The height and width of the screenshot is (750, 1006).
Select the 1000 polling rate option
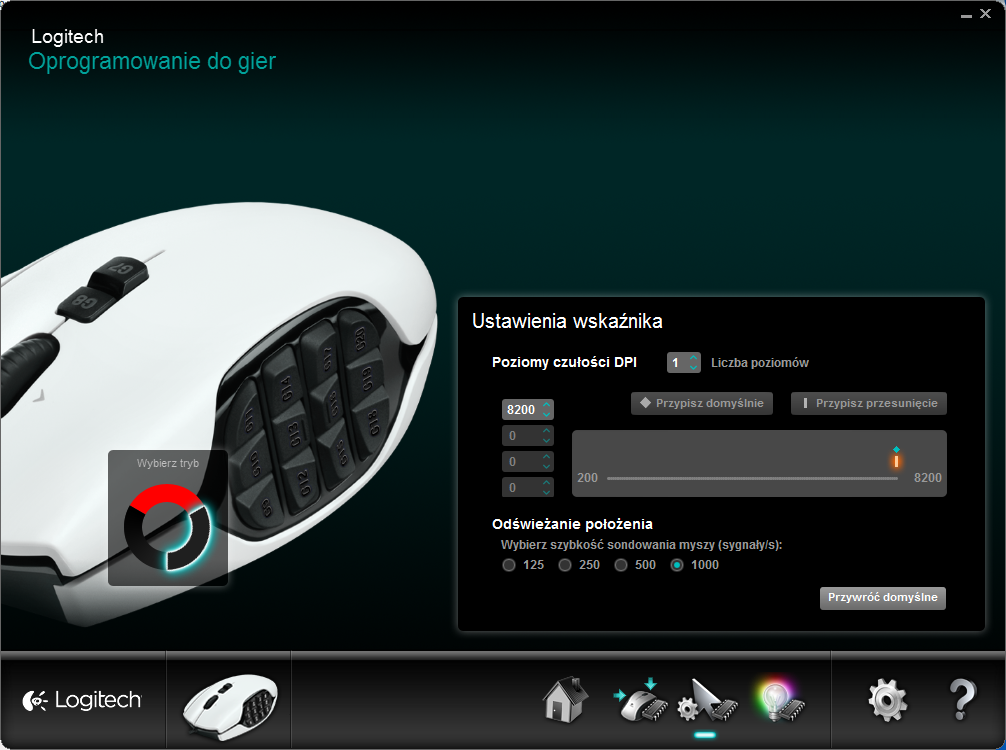click(x=677, y=565)
